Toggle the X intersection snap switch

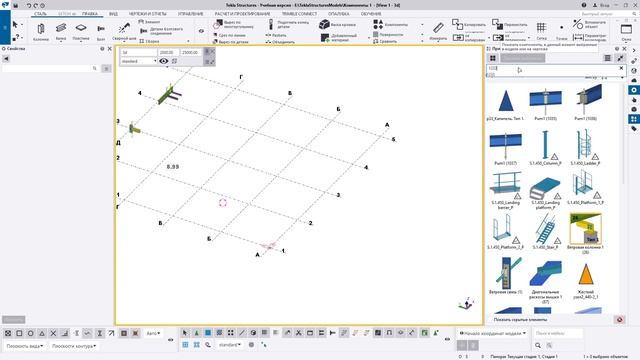click(53, 333)
